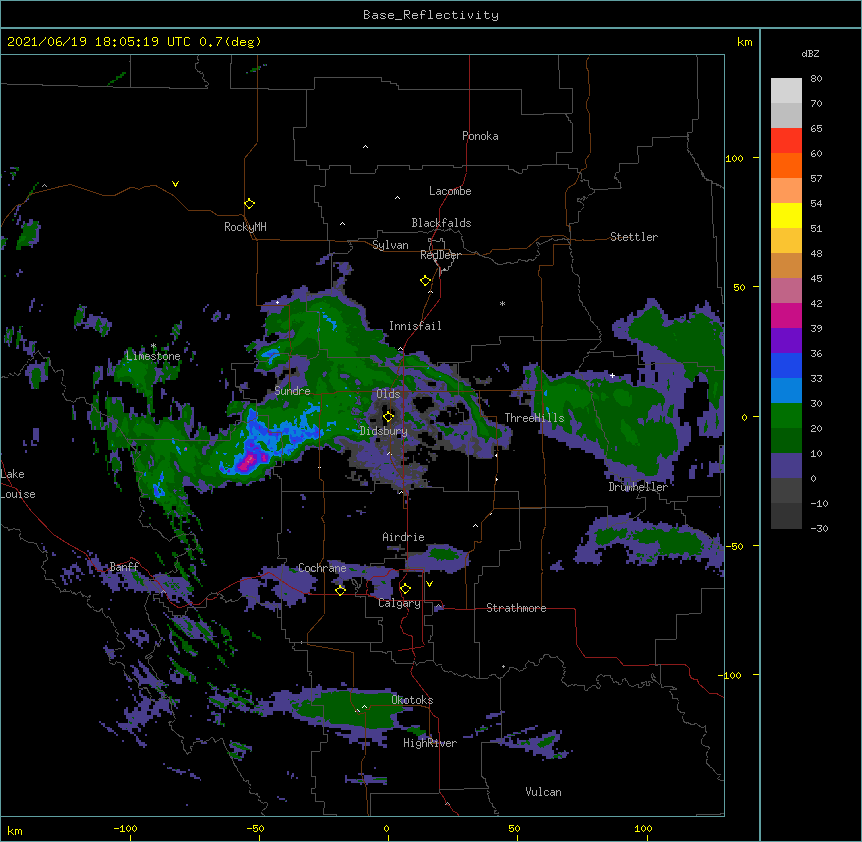Select the 50 tick on vertical km axis
862x842 pixels.
point(739,287)
